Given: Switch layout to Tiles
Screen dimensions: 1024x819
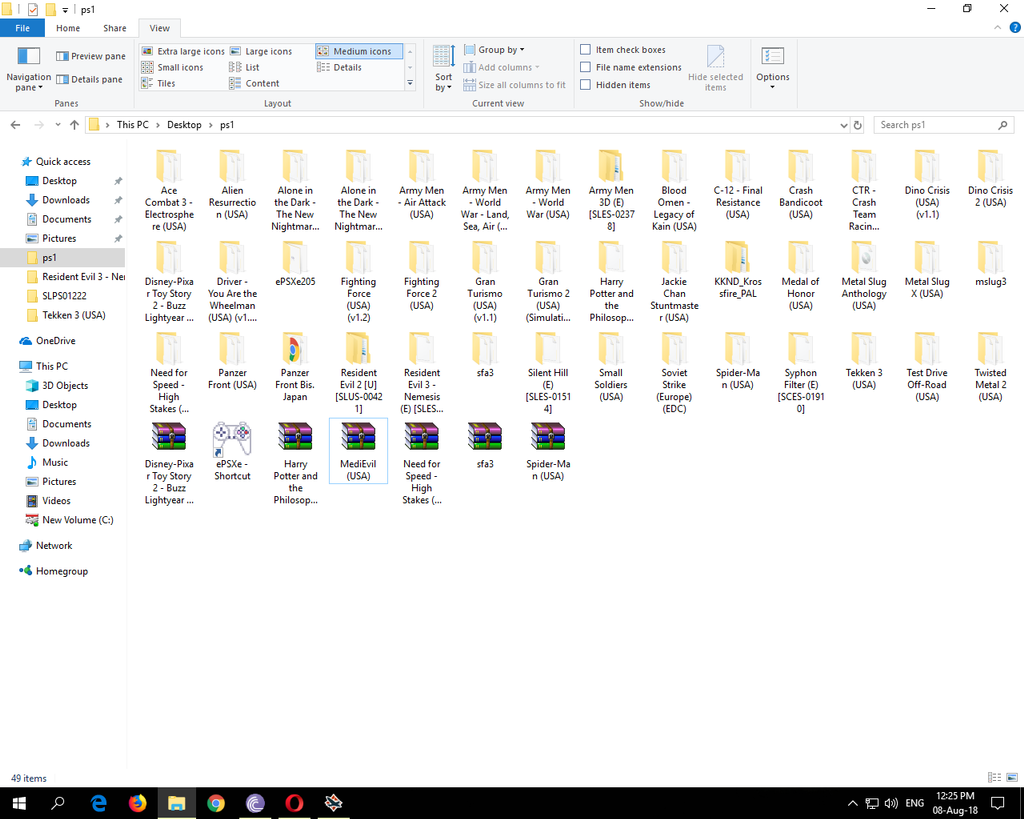Looking at the screenshot, I should pyautogui.click(x=159, y=83).
